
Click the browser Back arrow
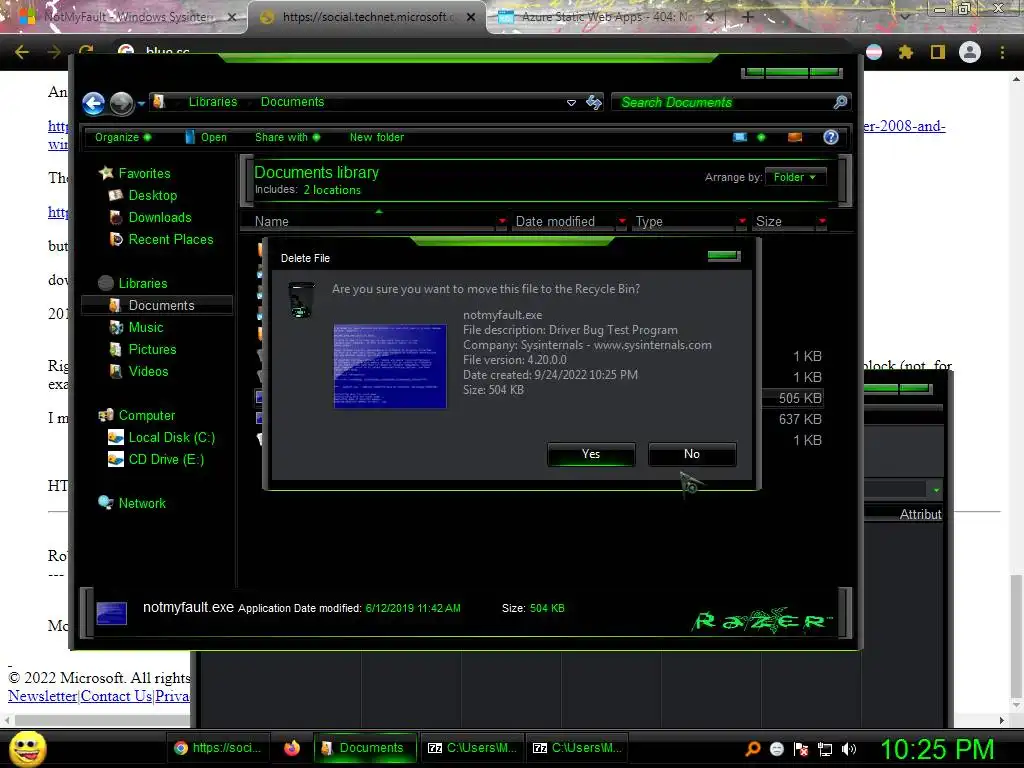click(x=22, y=52)
